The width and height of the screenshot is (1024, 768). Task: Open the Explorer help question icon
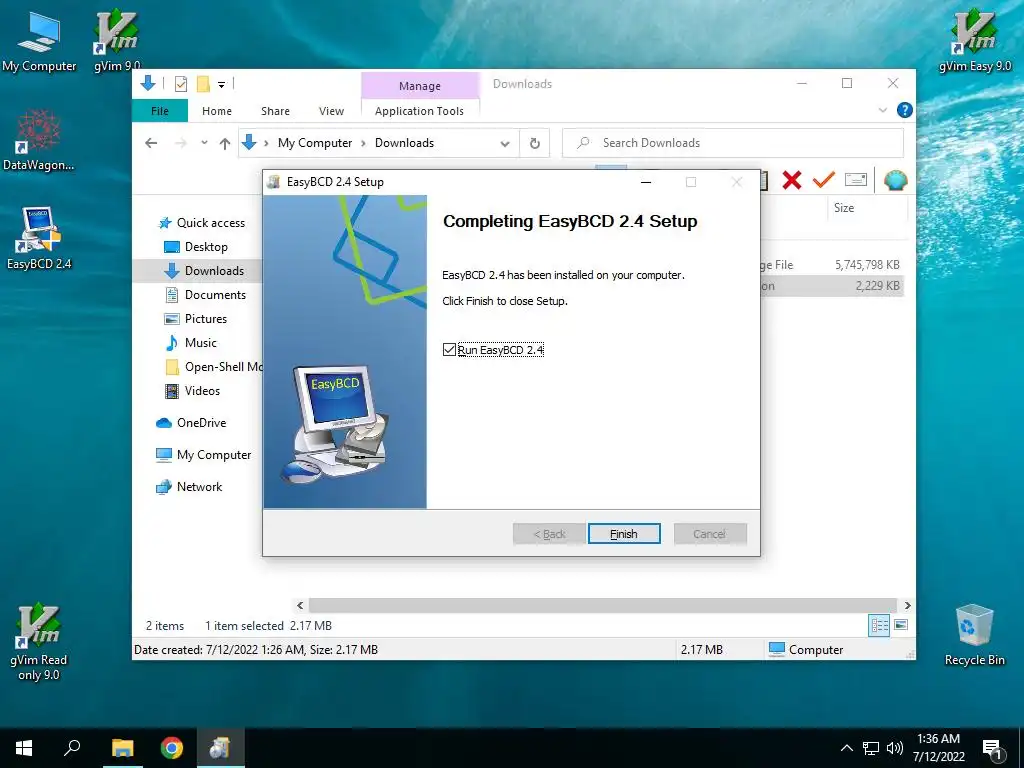click(x=904, y=110)
